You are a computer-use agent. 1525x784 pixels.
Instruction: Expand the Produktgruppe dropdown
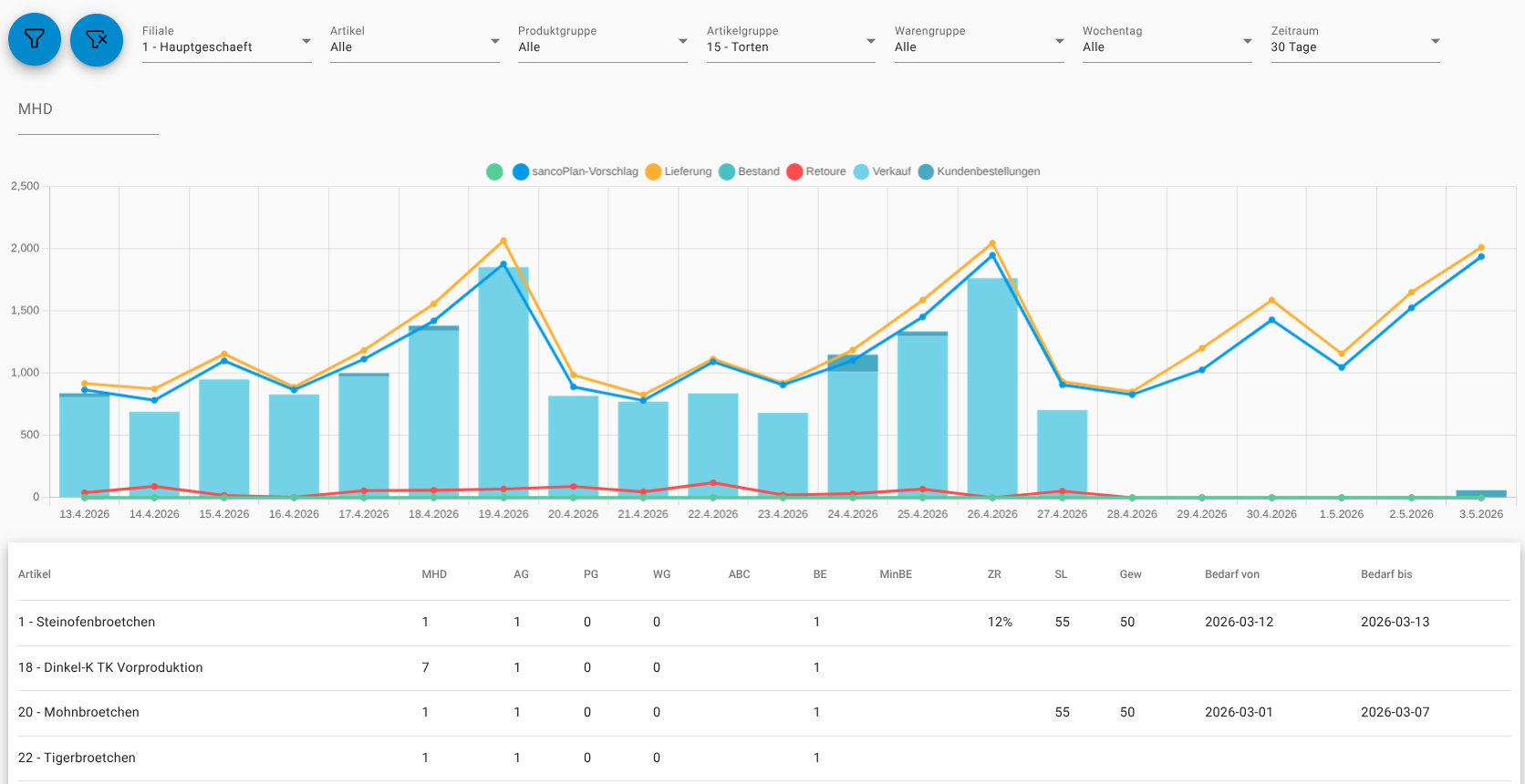[x=603, y=42]
